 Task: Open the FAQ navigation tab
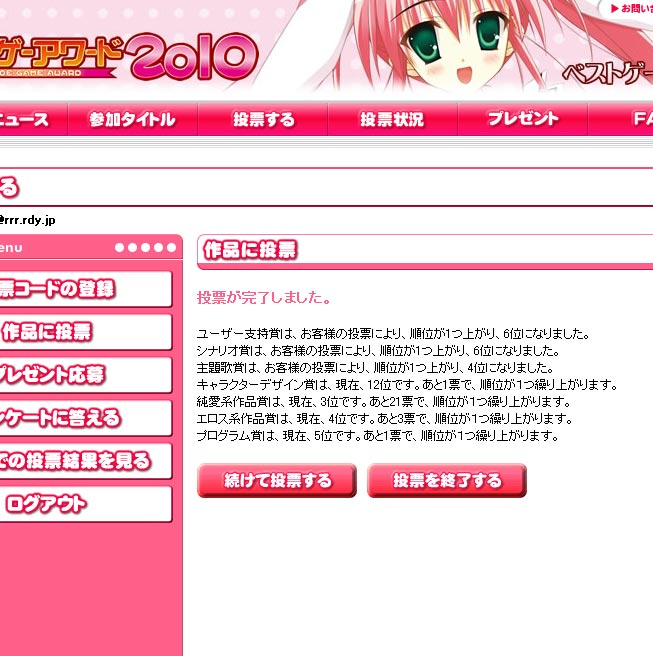click(621, 120)
